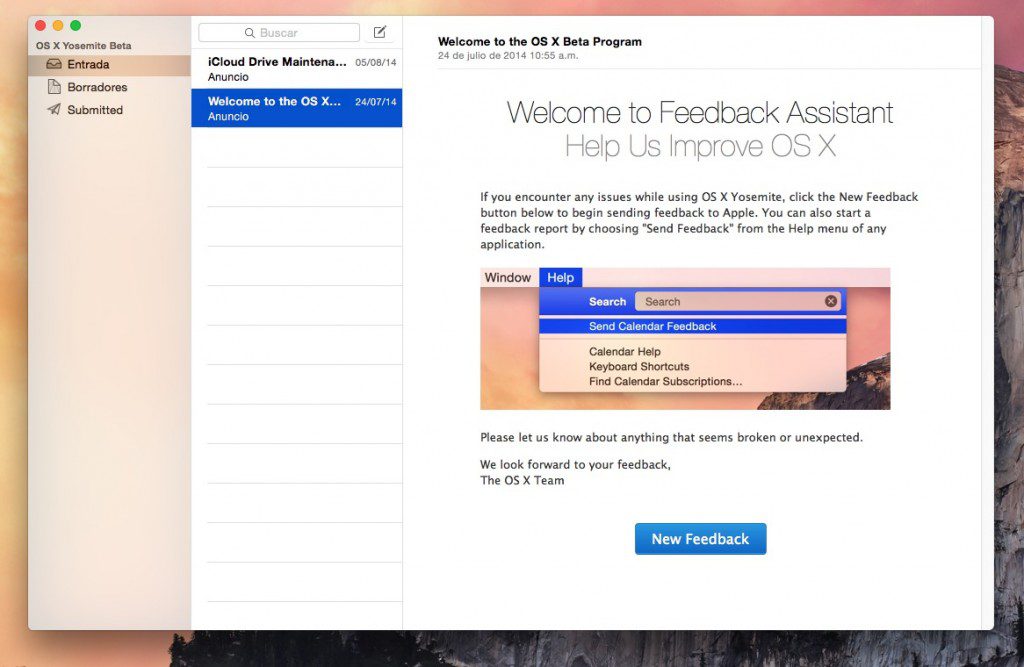Image resolution: width=1024 pixels, height=667 pixels.
Task: Click the clear search X in Help image
Action: point(831,301)
